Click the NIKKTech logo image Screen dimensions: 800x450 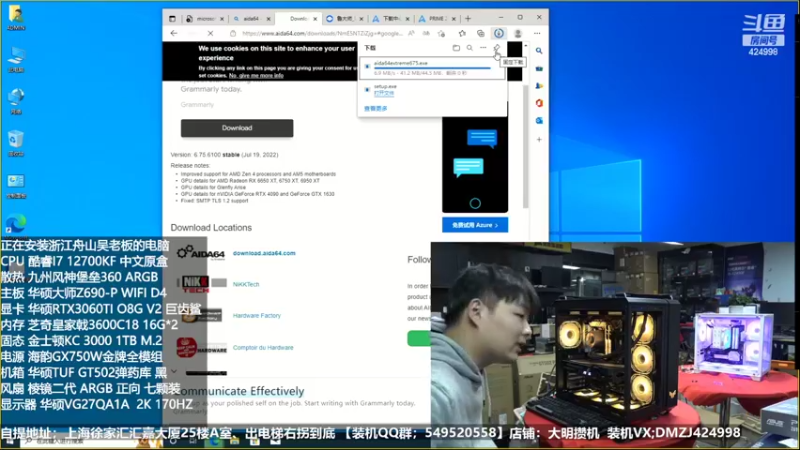coord(195,284)
